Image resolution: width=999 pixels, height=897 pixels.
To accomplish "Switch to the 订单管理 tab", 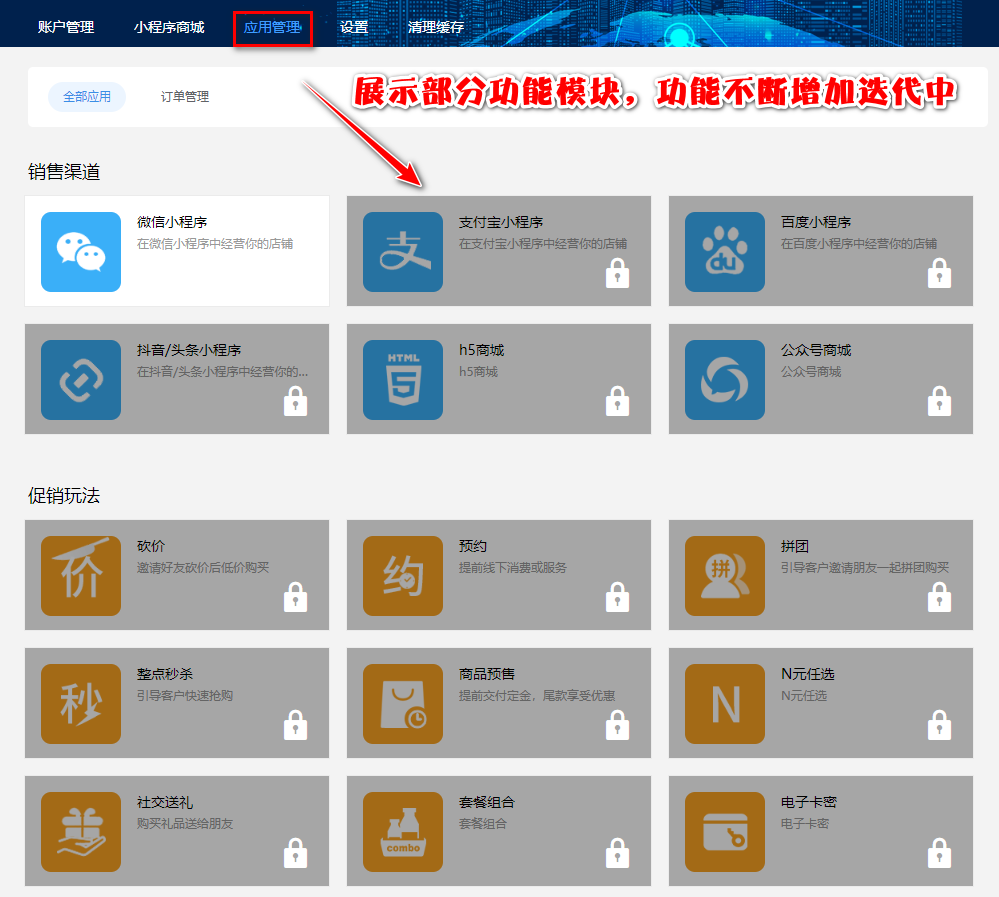I will pyautogui.click(x=185, y=97).
